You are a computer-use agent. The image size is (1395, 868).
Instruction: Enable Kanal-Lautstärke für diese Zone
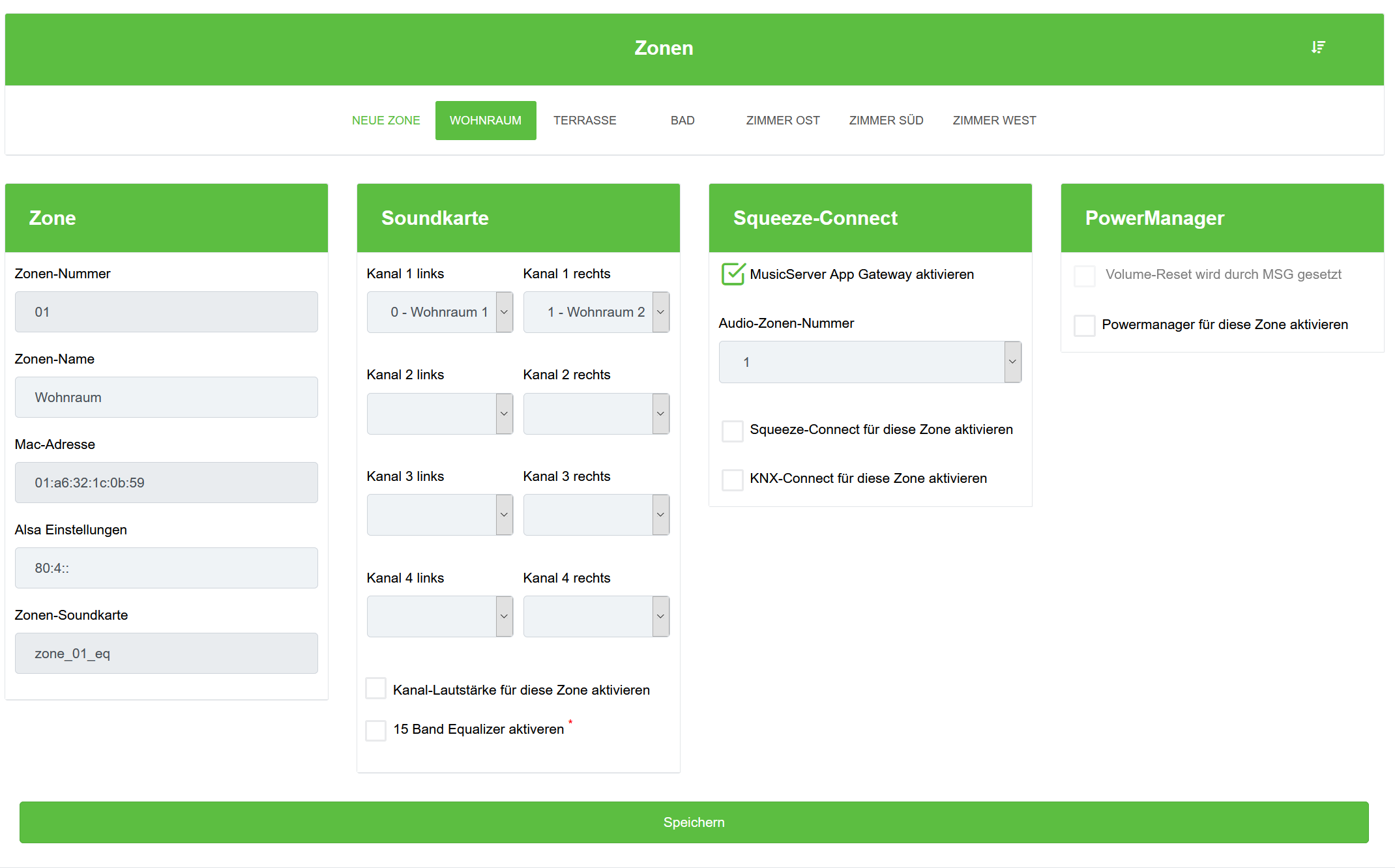coord(376,689)
